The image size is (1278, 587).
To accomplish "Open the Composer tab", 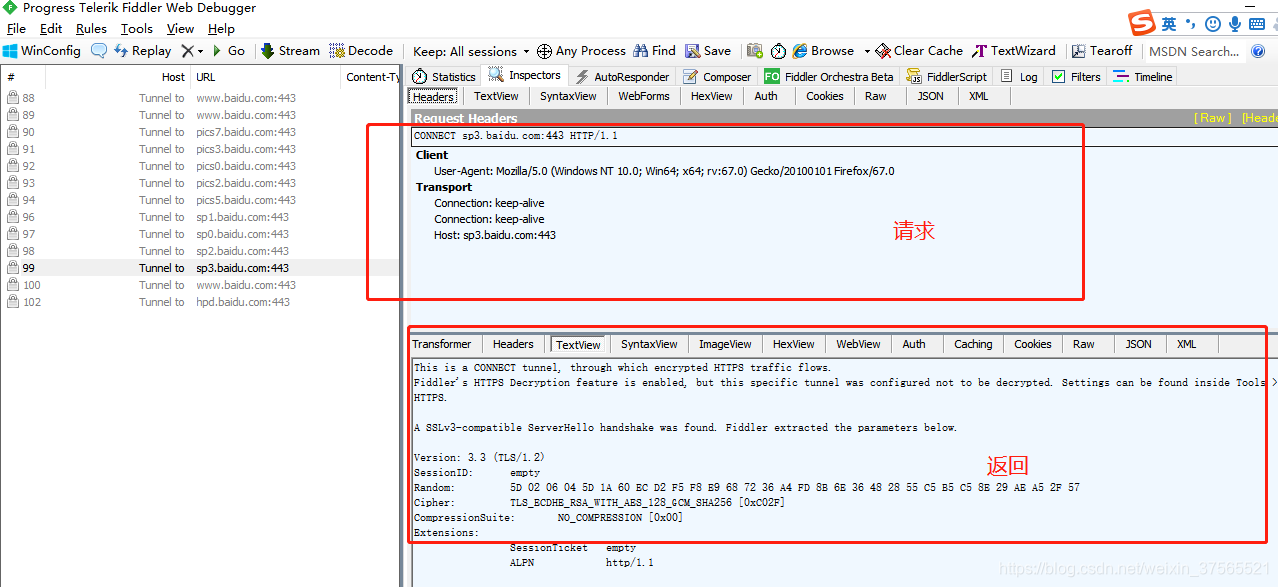I will (717, 76).
